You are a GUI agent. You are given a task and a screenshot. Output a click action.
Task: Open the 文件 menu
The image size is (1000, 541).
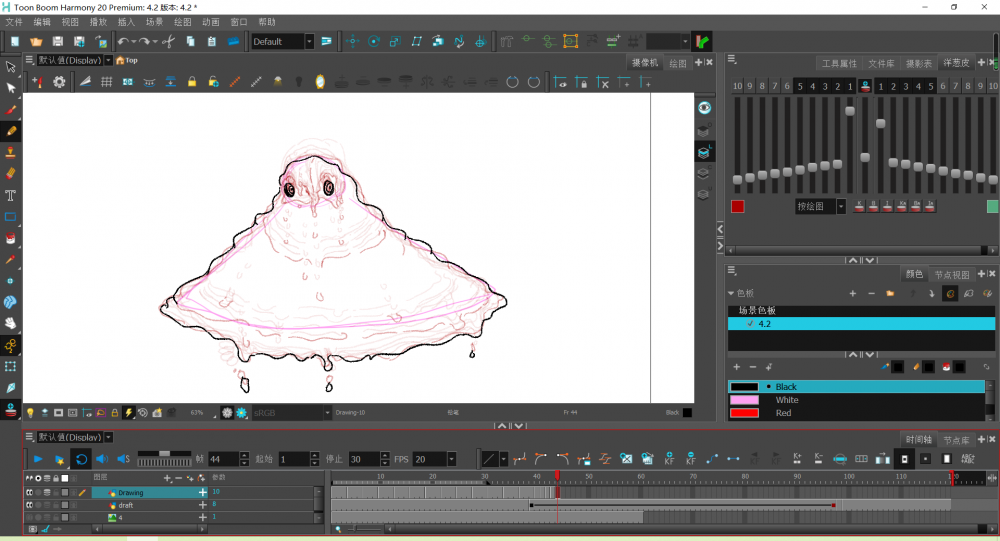pos(14,21)
